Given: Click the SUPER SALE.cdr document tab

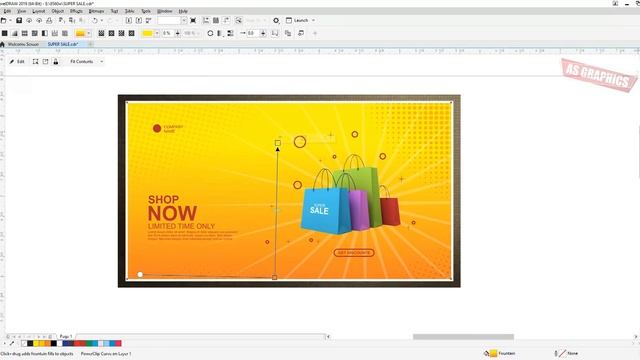Looking at the screenshot, I should click(62, 44).
